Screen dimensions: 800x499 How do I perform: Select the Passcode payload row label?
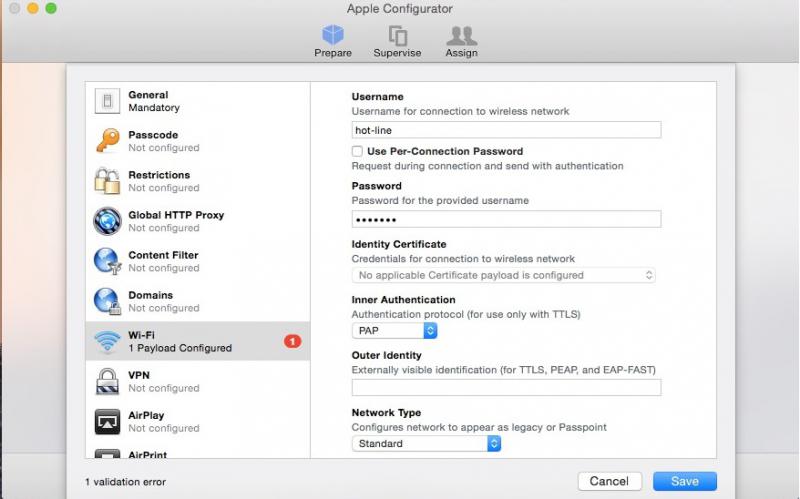click(153, 135)
